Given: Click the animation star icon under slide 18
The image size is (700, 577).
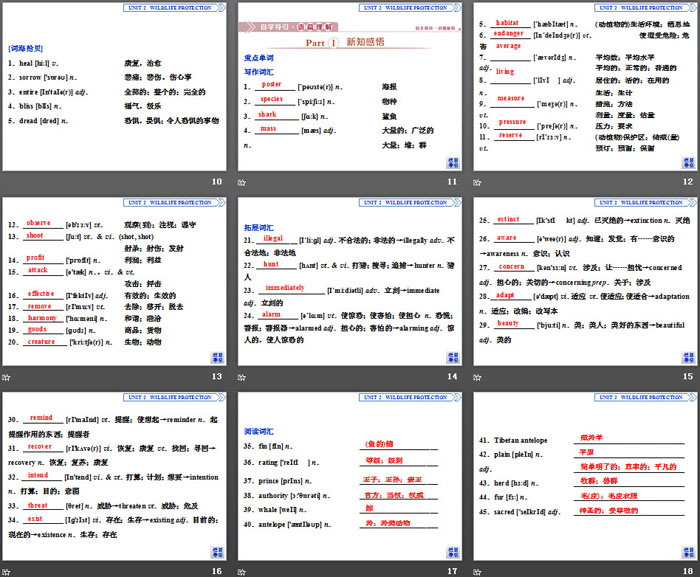Looking at the screenshot, I should pos(477,572).
